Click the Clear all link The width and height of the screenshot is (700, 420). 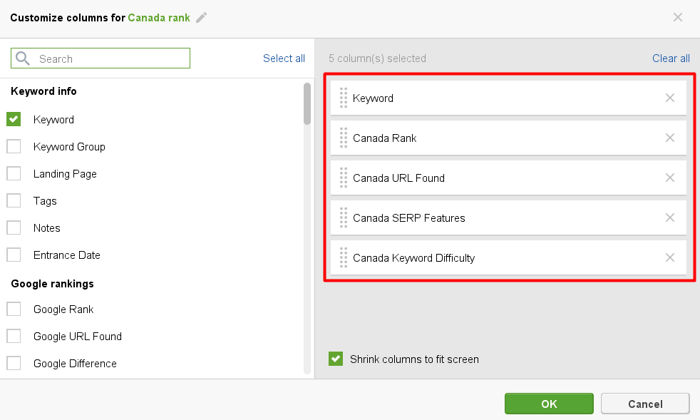(x=671, y=58)
